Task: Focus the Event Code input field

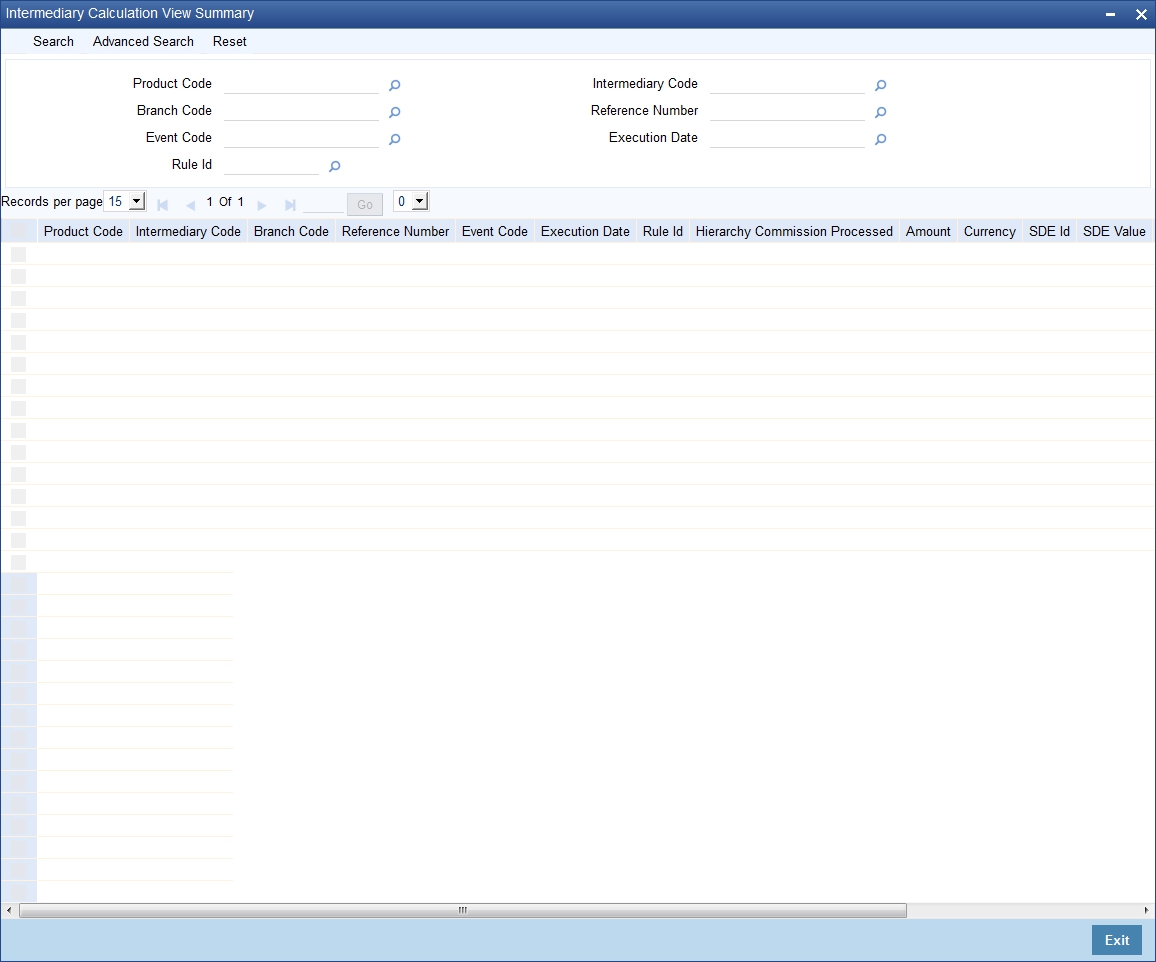Action: point(302,138)
